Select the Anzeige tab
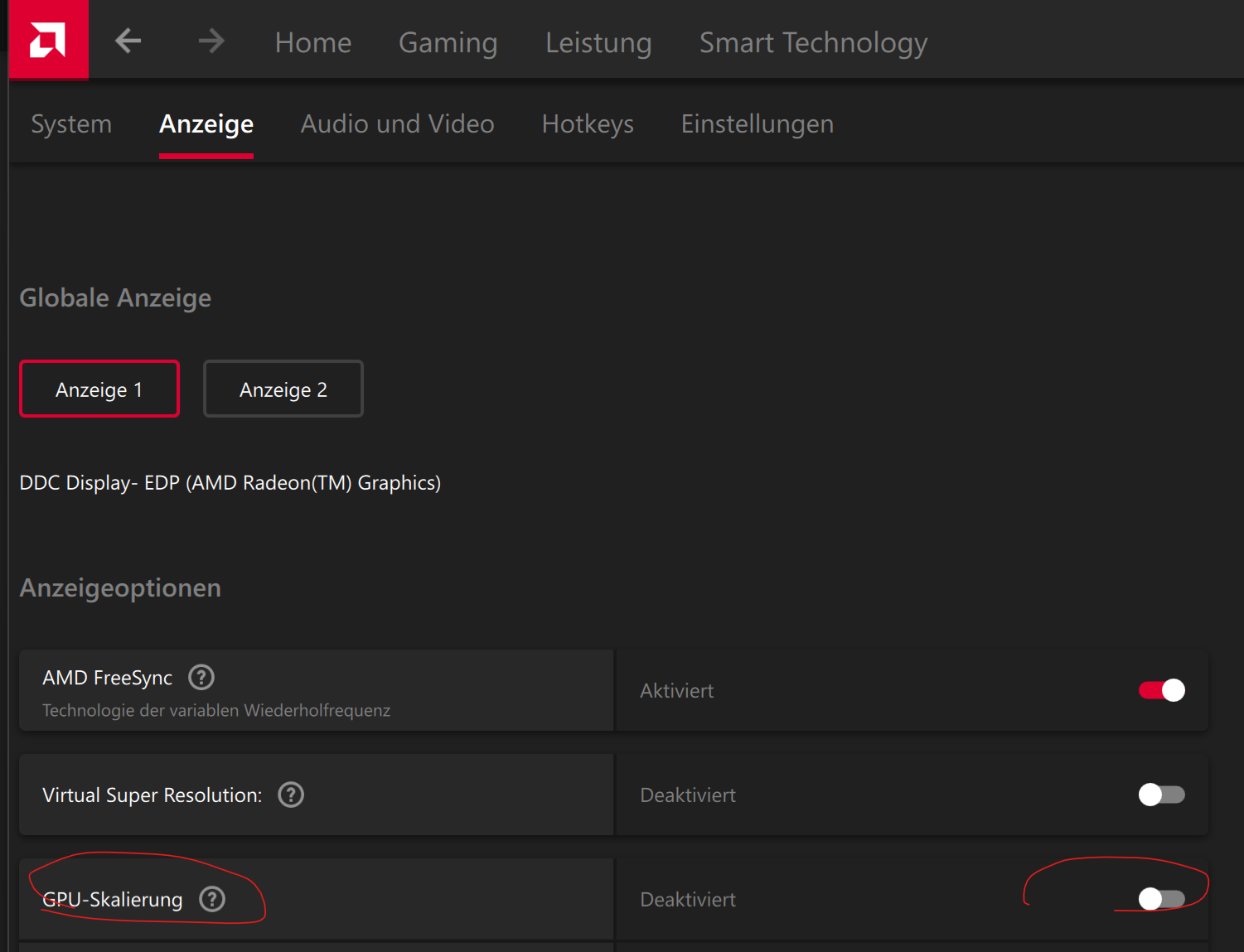This screenshot has height=952, width=1244. (x=206, y=123)
